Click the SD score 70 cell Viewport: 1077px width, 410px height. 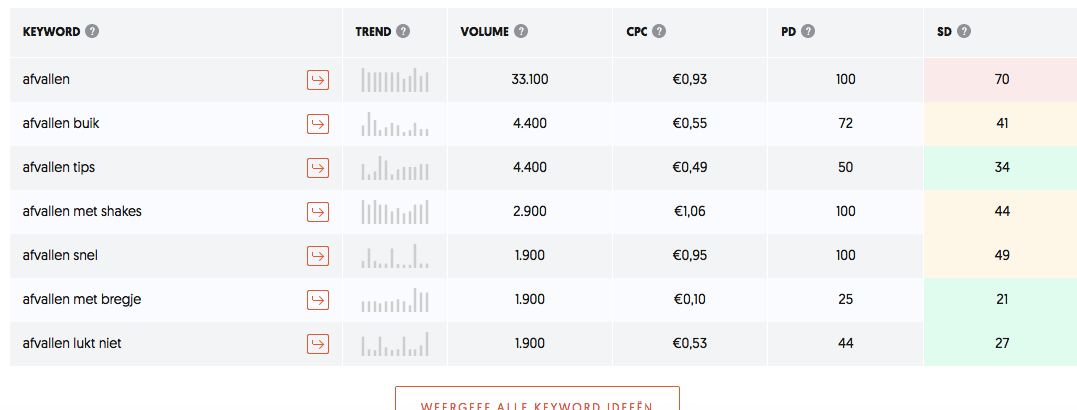point(1001,80)
